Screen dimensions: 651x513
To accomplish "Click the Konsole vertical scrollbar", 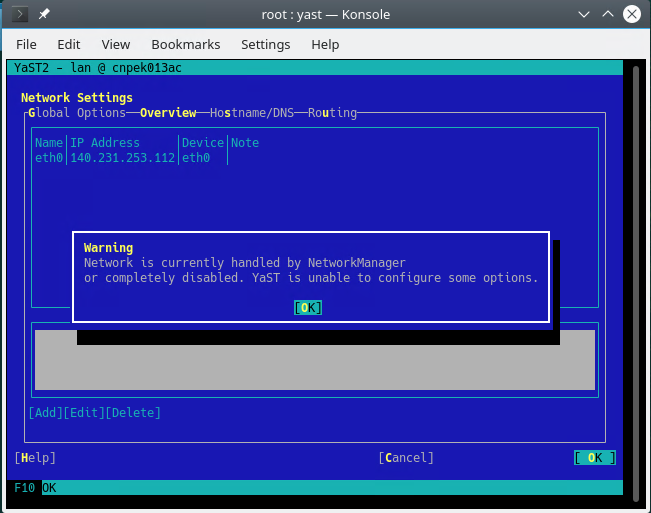I will tap(636, 283).
